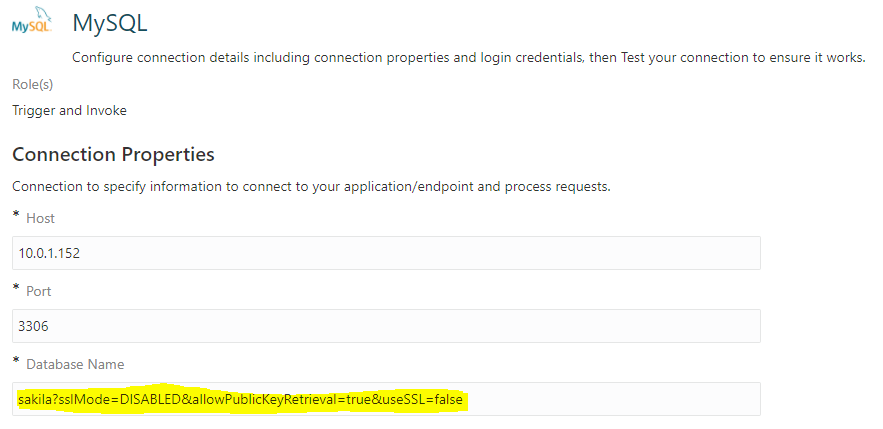The width and height of the screenshot is (883, 429).
Task: Click the Port field label
Action: click(x=39, y=292)
